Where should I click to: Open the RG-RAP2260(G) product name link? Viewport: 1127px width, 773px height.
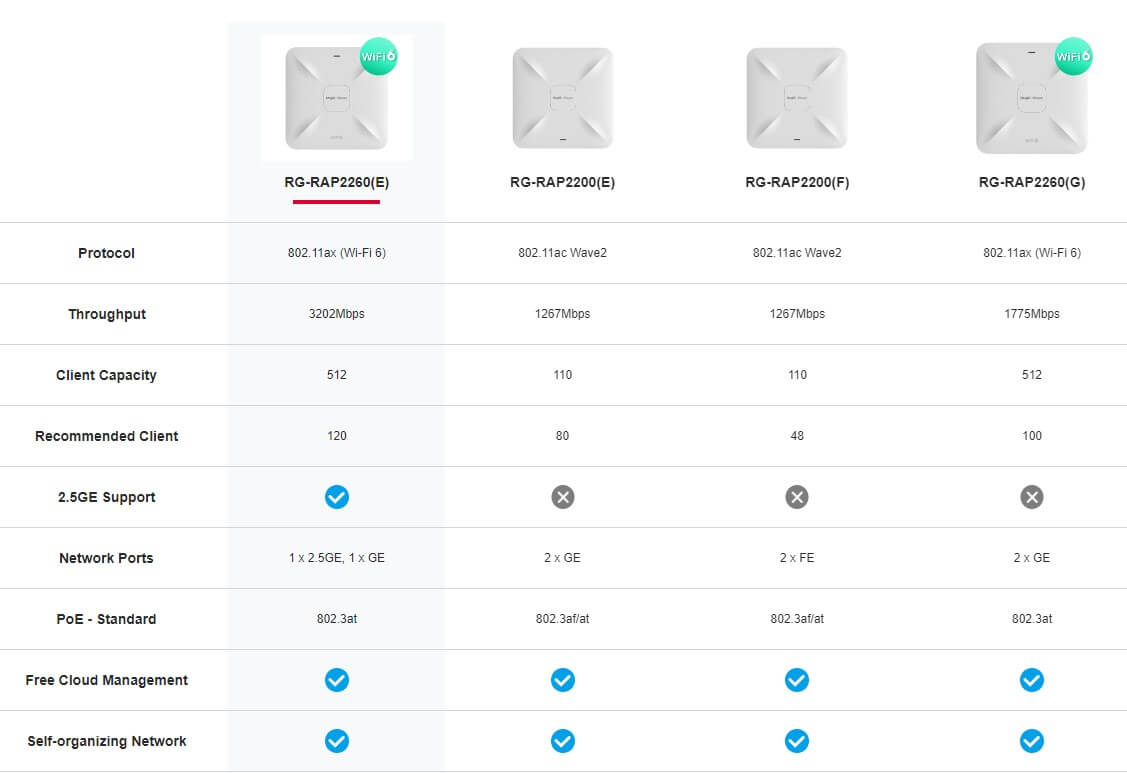1031,183
